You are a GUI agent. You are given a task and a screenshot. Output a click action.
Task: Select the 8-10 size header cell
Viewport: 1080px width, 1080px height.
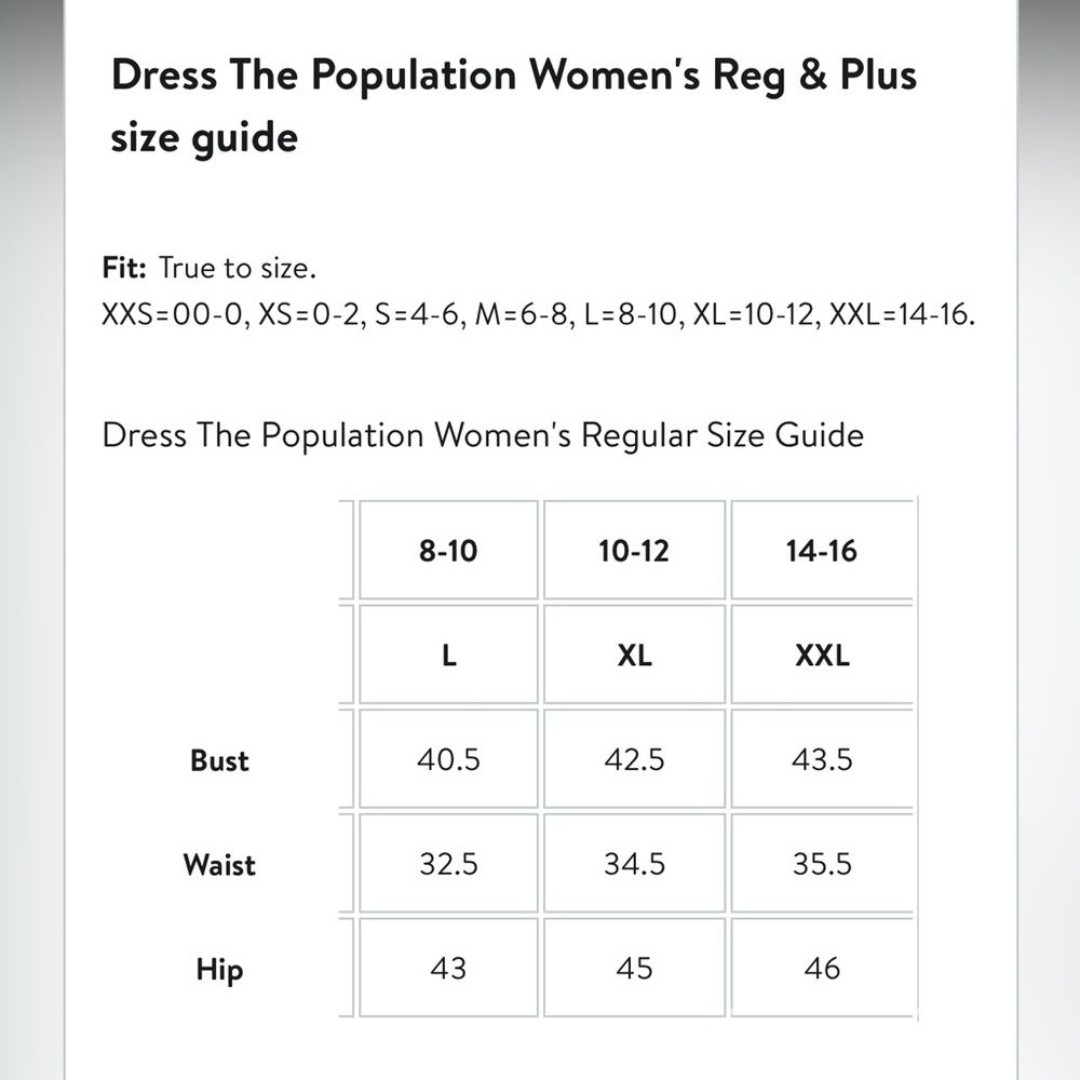click(448, 550)
